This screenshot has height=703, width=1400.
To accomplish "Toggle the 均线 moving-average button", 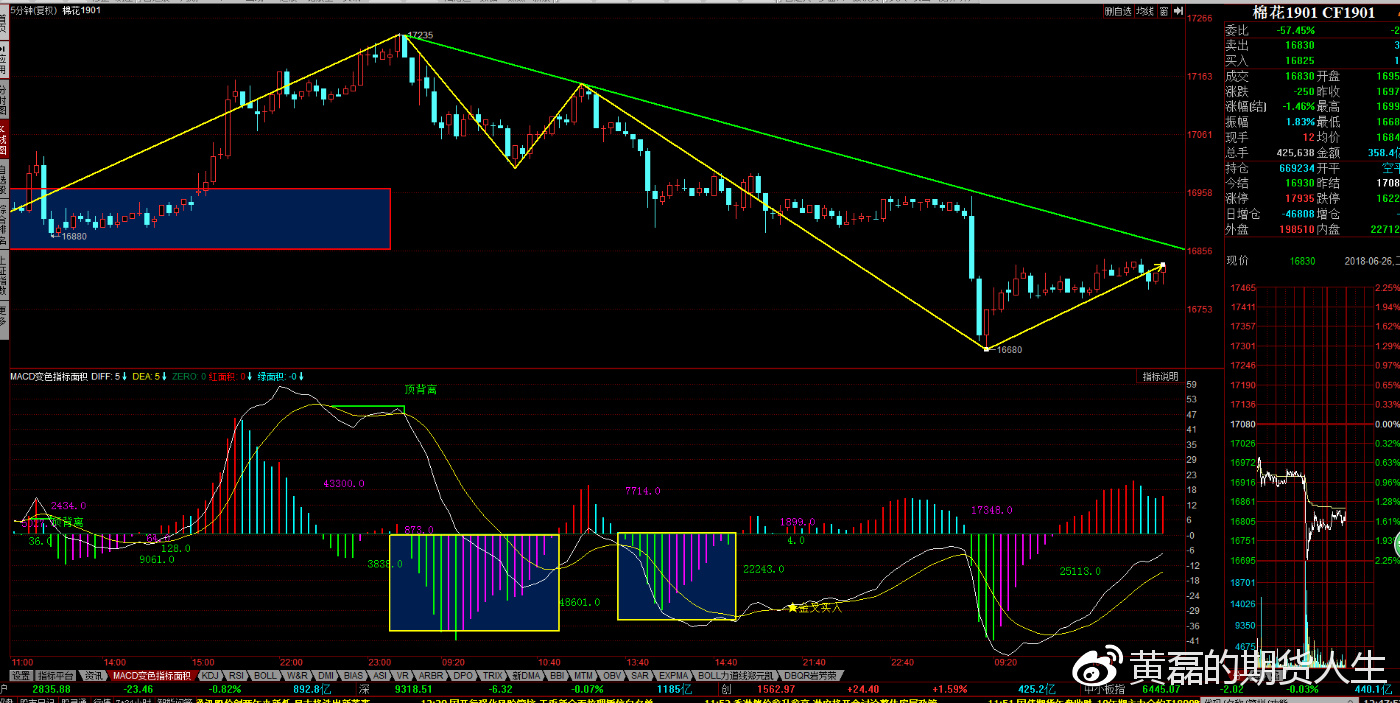I will coord(1144,11).
